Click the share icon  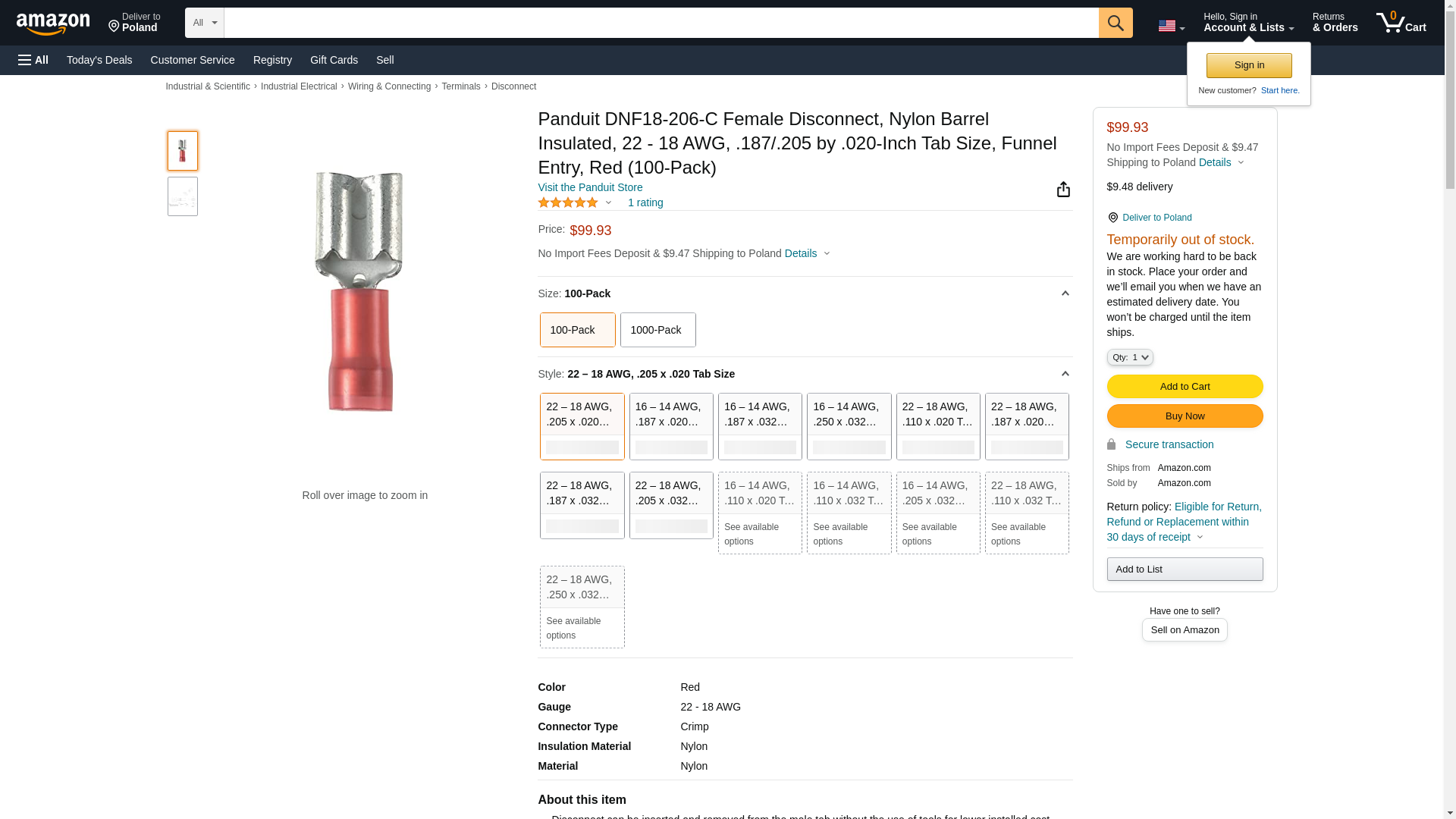[x=1063, y=190]
